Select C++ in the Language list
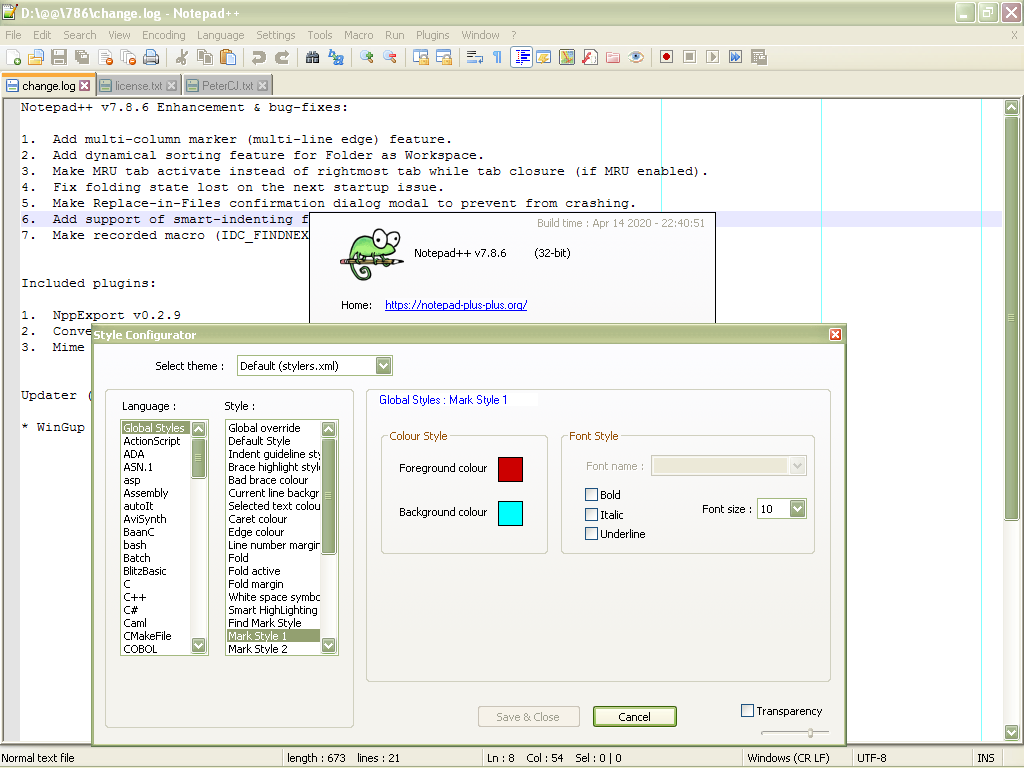The width and height of the screenshot is (1024, 768). [x=155, y=597]
